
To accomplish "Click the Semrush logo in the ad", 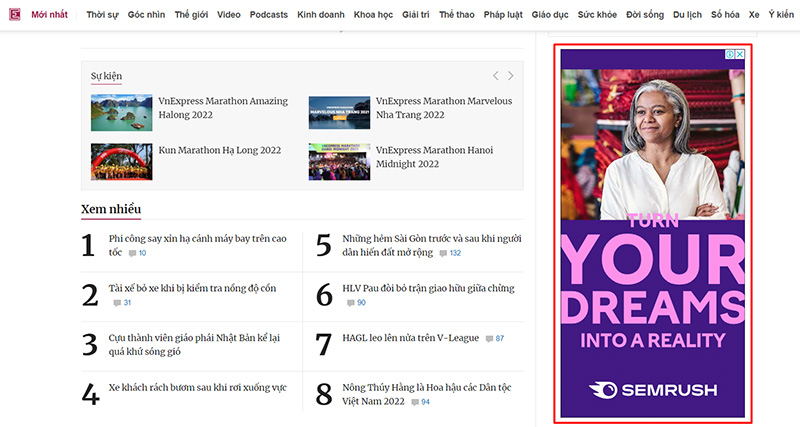I will click(x=653, y=390).
